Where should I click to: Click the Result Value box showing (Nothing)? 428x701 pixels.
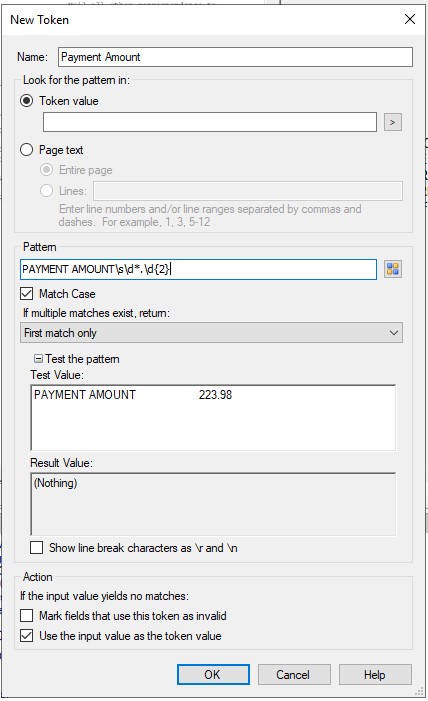coord(213,504)
